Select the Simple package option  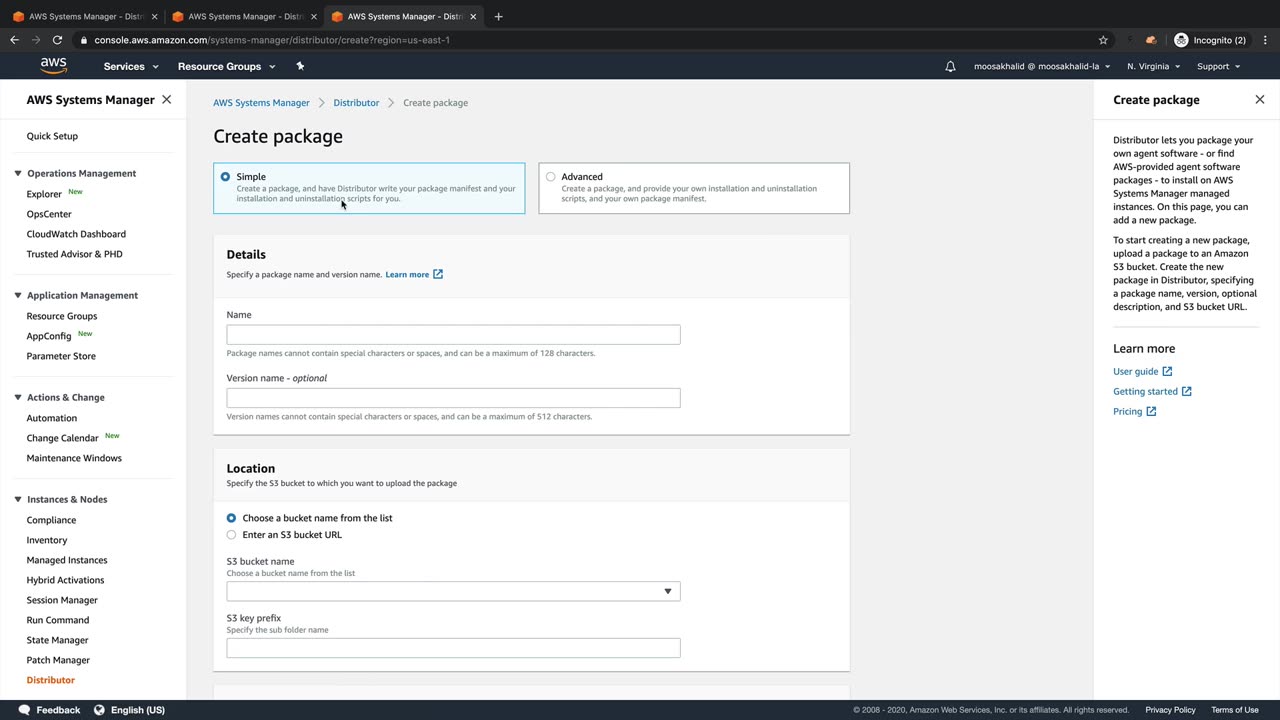tap(226, 177)
